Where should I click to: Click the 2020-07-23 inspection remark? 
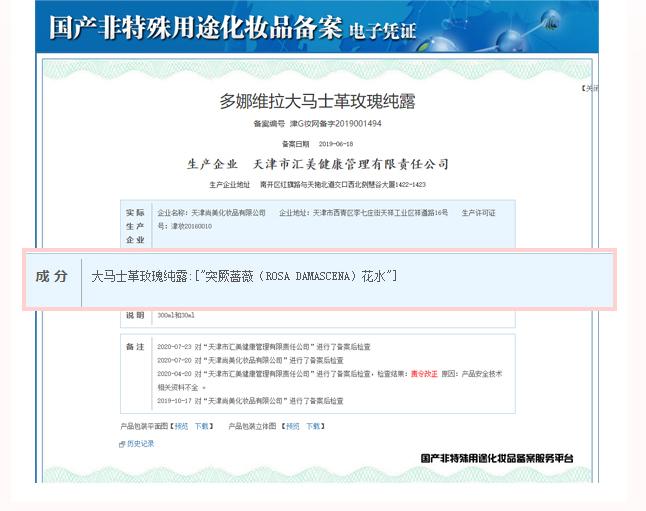click(x=264, y=347)
